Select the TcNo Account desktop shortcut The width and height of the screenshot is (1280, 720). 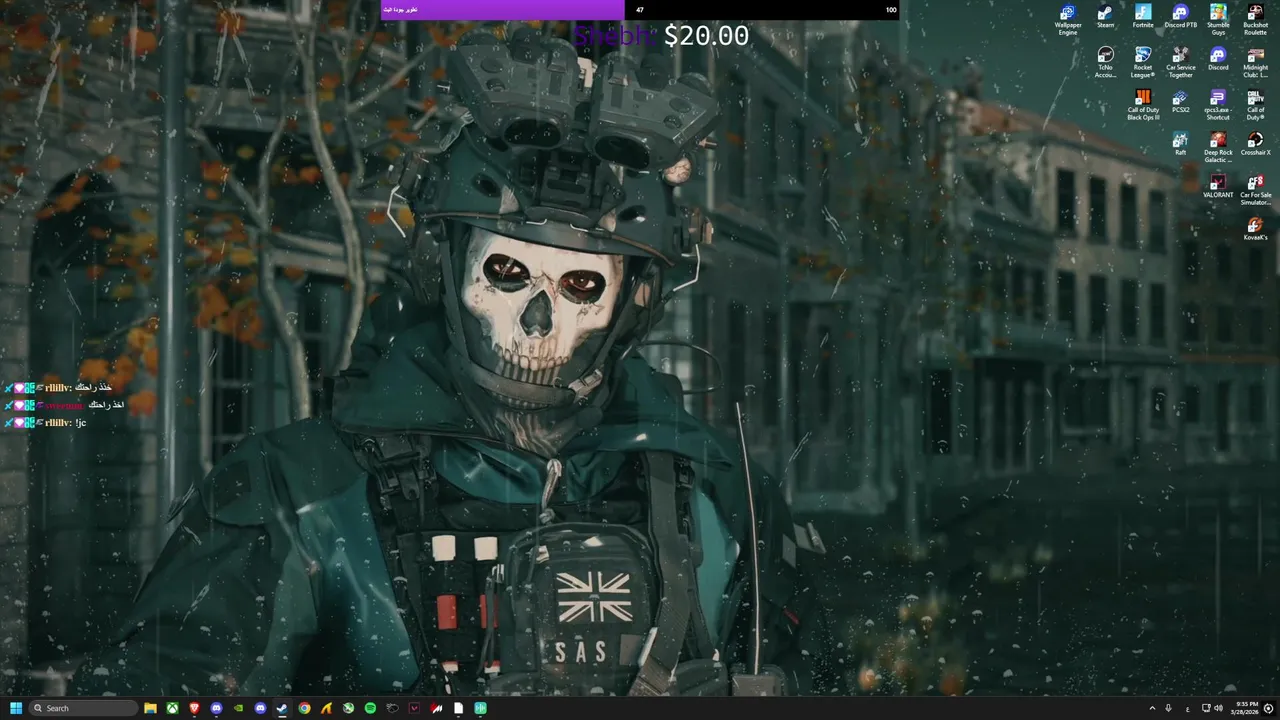pyautogui.click(x=1105, y=62)
